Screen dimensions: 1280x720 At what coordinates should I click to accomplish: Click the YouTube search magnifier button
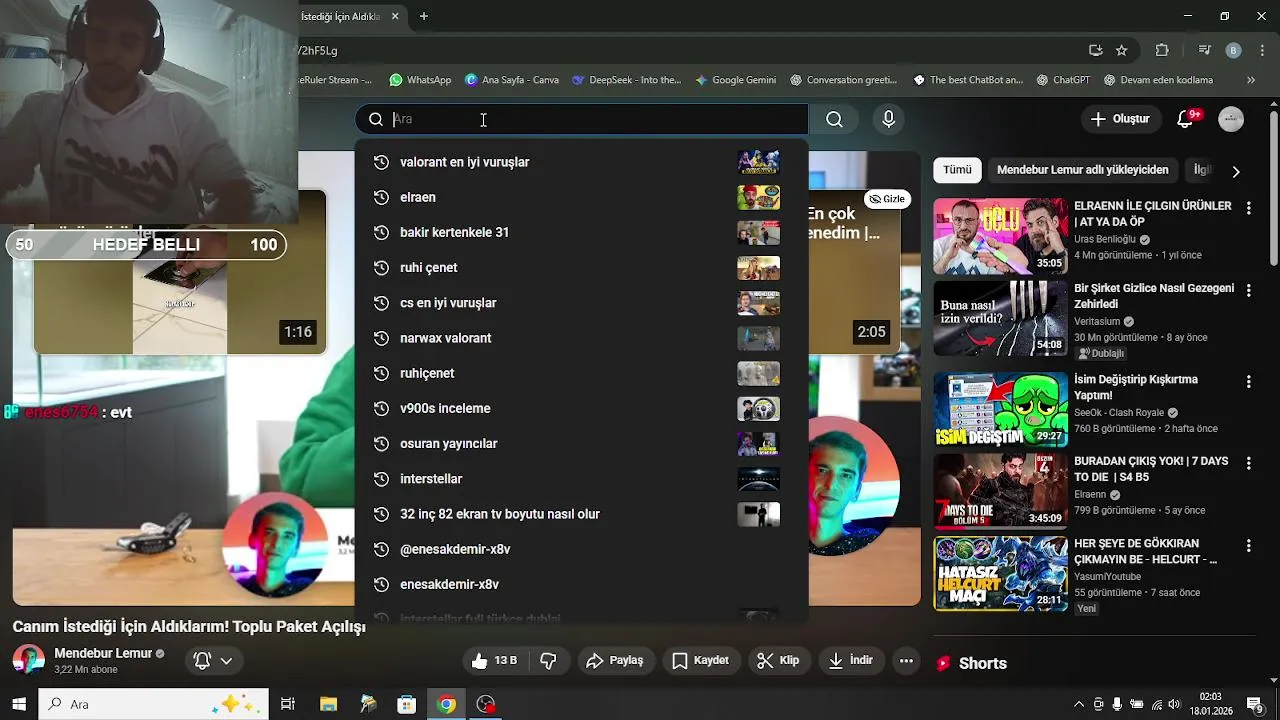834,119
